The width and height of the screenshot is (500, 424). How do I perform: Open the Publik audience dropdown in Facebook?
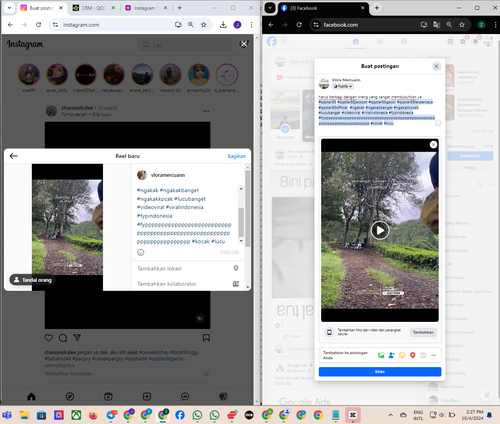343,86
